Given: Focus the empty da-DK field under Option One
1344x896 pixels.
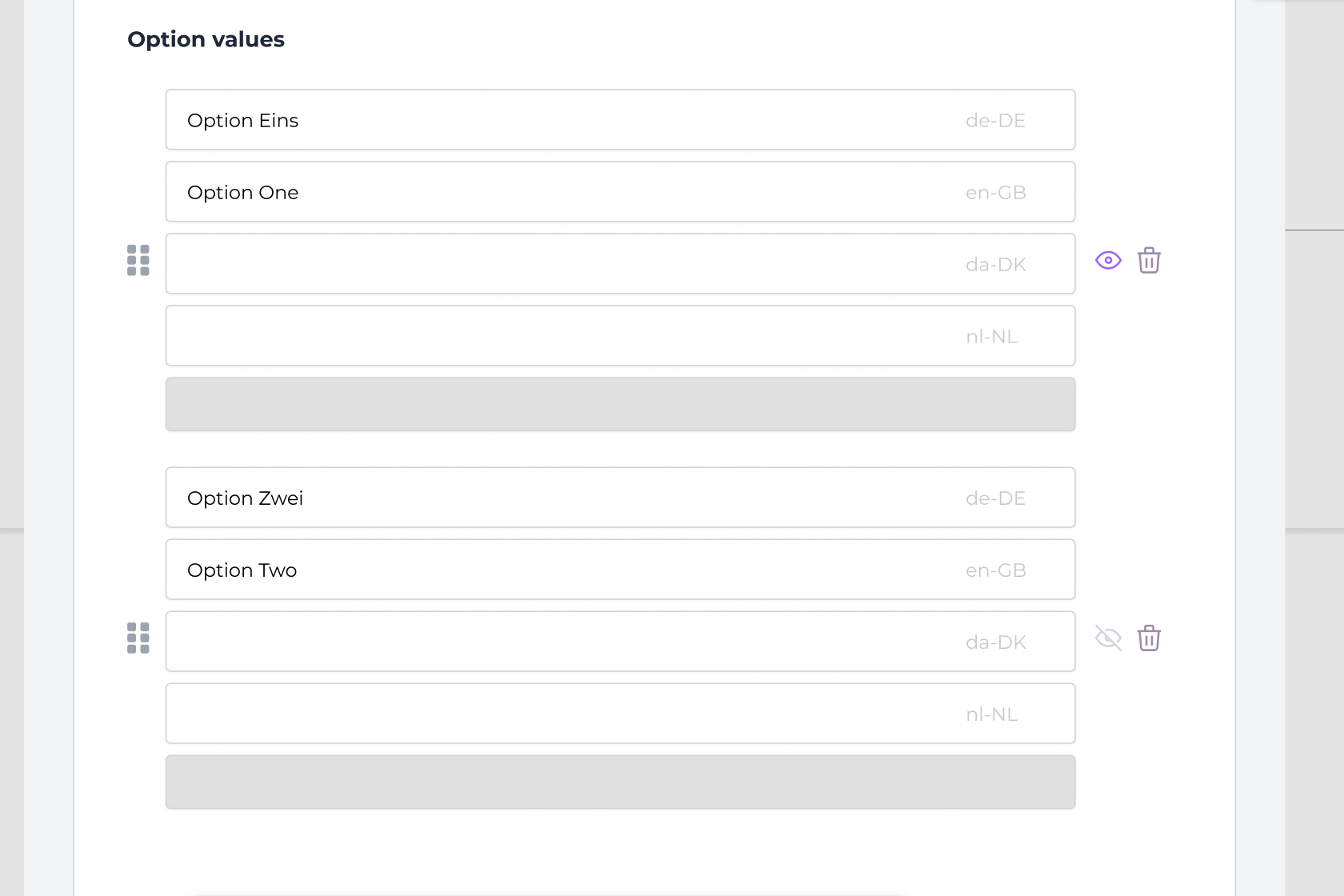Looking at the screenshot, I should pos(560,264).
